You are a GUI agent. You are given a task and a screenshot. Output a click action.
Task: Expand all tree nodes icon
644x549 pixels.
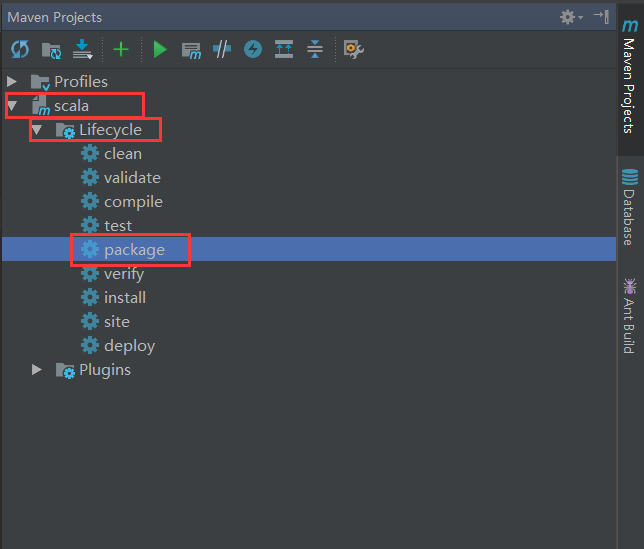pyautogui.click(x=284, y=49)
